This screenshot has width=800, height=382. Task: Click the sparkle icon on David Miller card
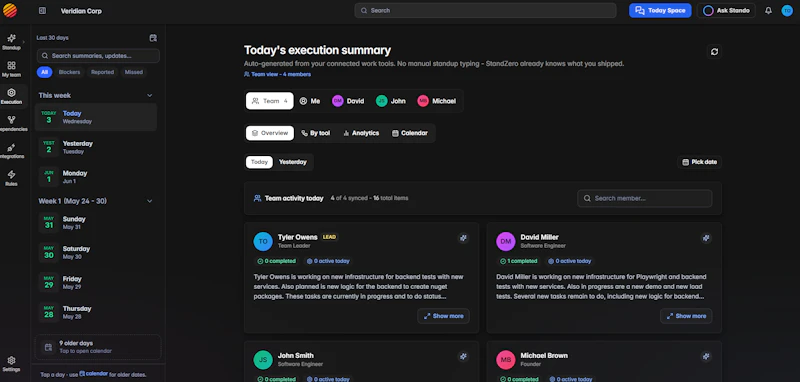click(x=706, y=238)
